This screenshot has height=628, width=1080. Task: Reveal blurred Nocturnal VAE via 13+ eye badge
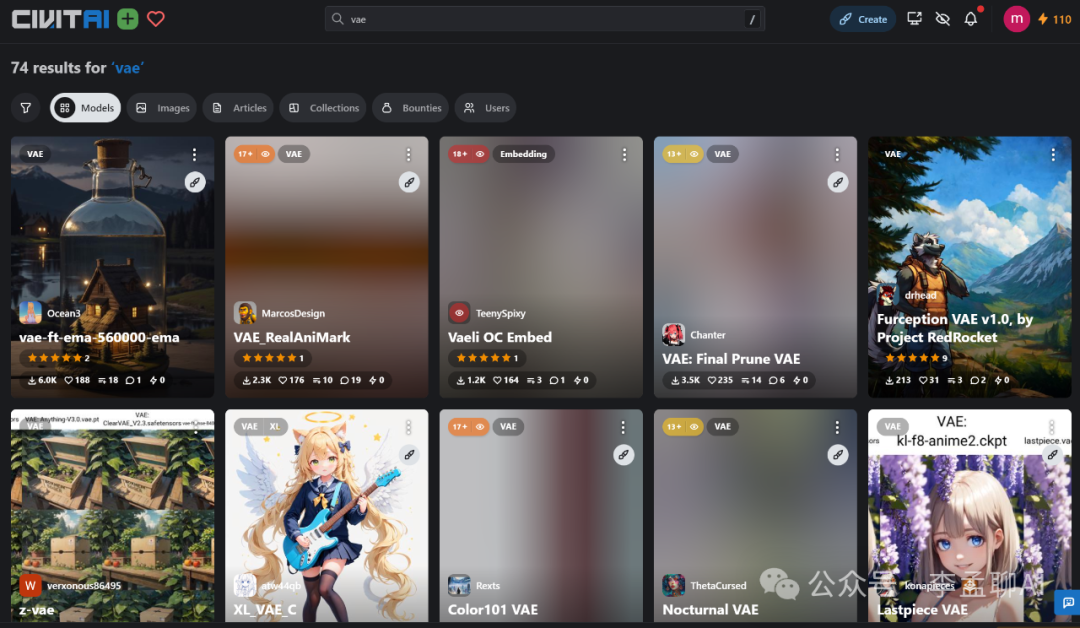(683, 427)
